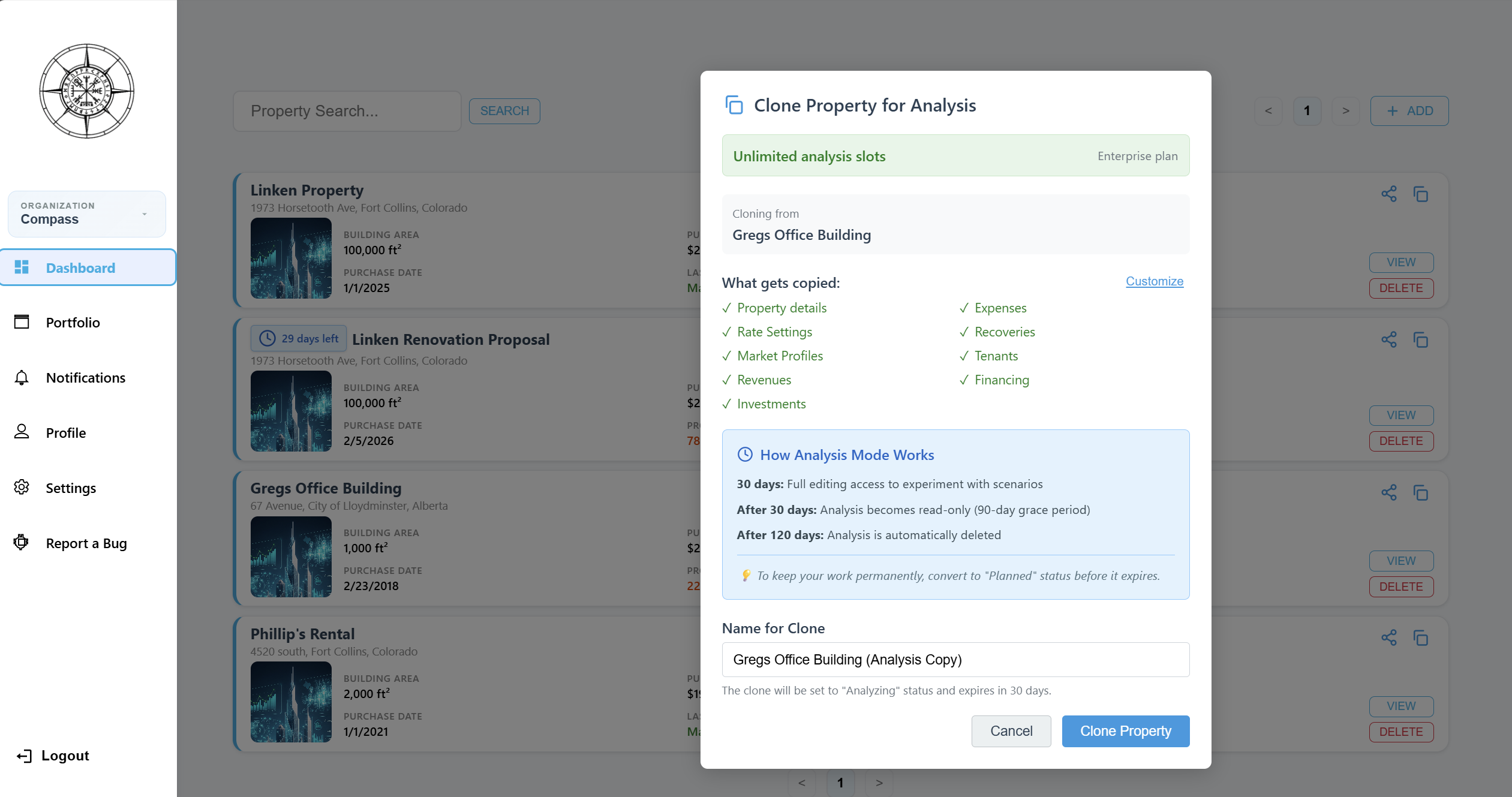Select Portfolio from the sidebar
The width and height of the screenshot is (1512, 797).
click(x=73, y=323)
